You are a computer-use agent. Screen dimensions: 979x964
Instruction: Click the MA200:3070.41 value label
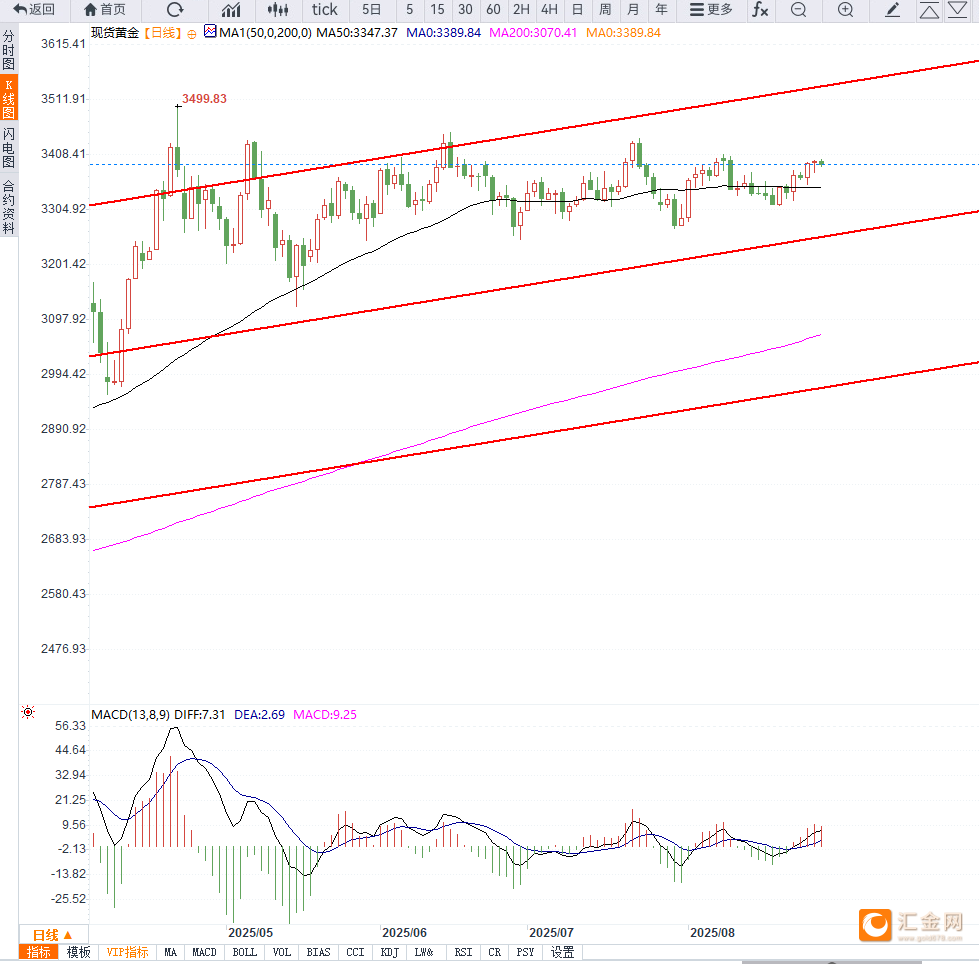(533, 32)
